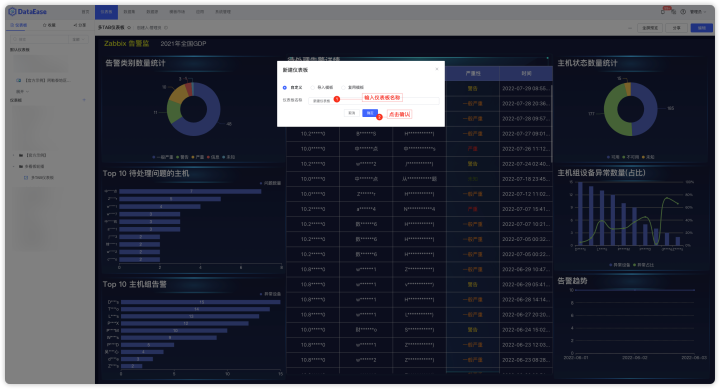This screenshot has height=389, width=720.
Task: Open the 模板市场 top navigation tab
Action: (177, 12)
